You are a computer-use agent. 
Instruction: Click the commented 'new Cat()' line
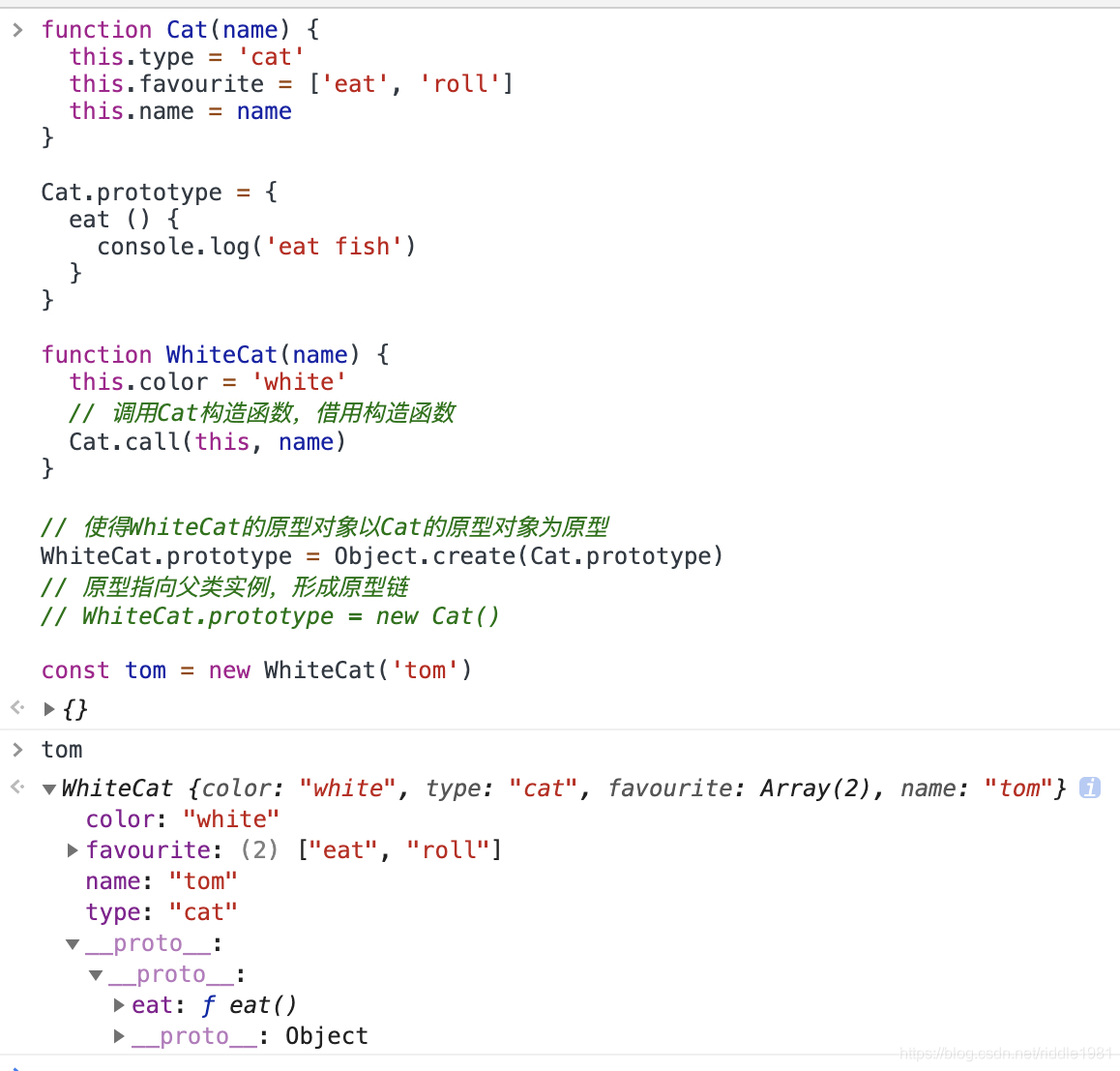point(270,615)
